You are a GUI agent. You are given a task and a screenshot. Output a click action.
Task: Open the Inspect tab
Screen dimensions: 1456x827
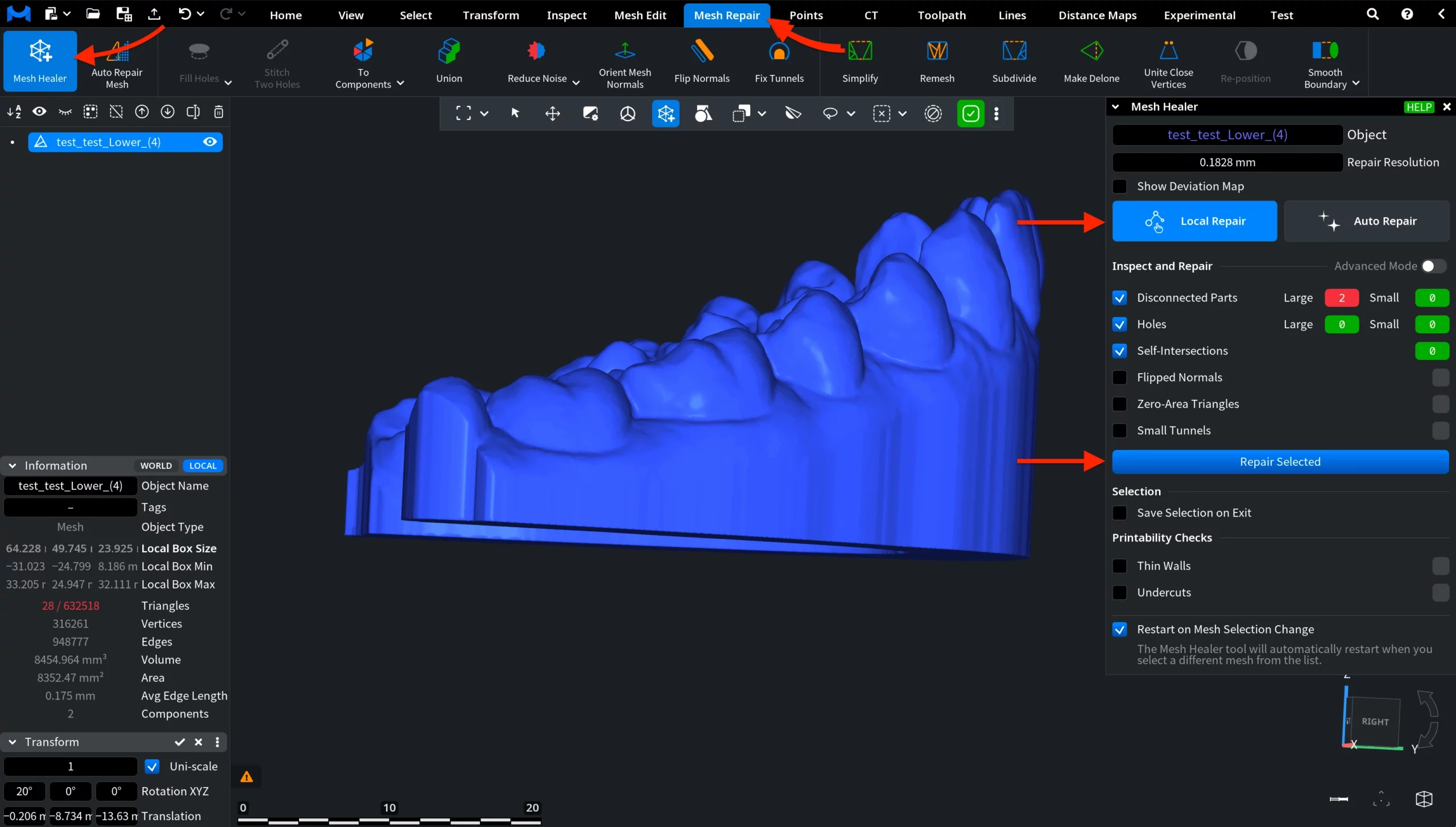pyautogui.click(x=566, y=15)
